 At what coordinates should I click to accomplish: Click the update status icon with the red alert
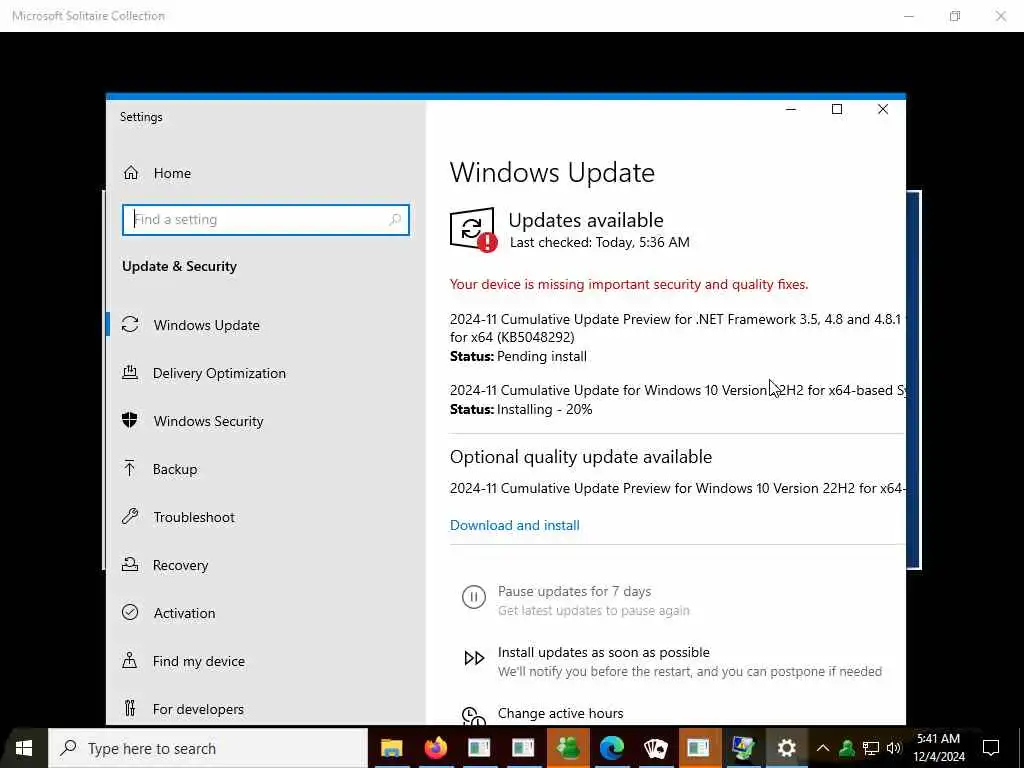point(473,229)
